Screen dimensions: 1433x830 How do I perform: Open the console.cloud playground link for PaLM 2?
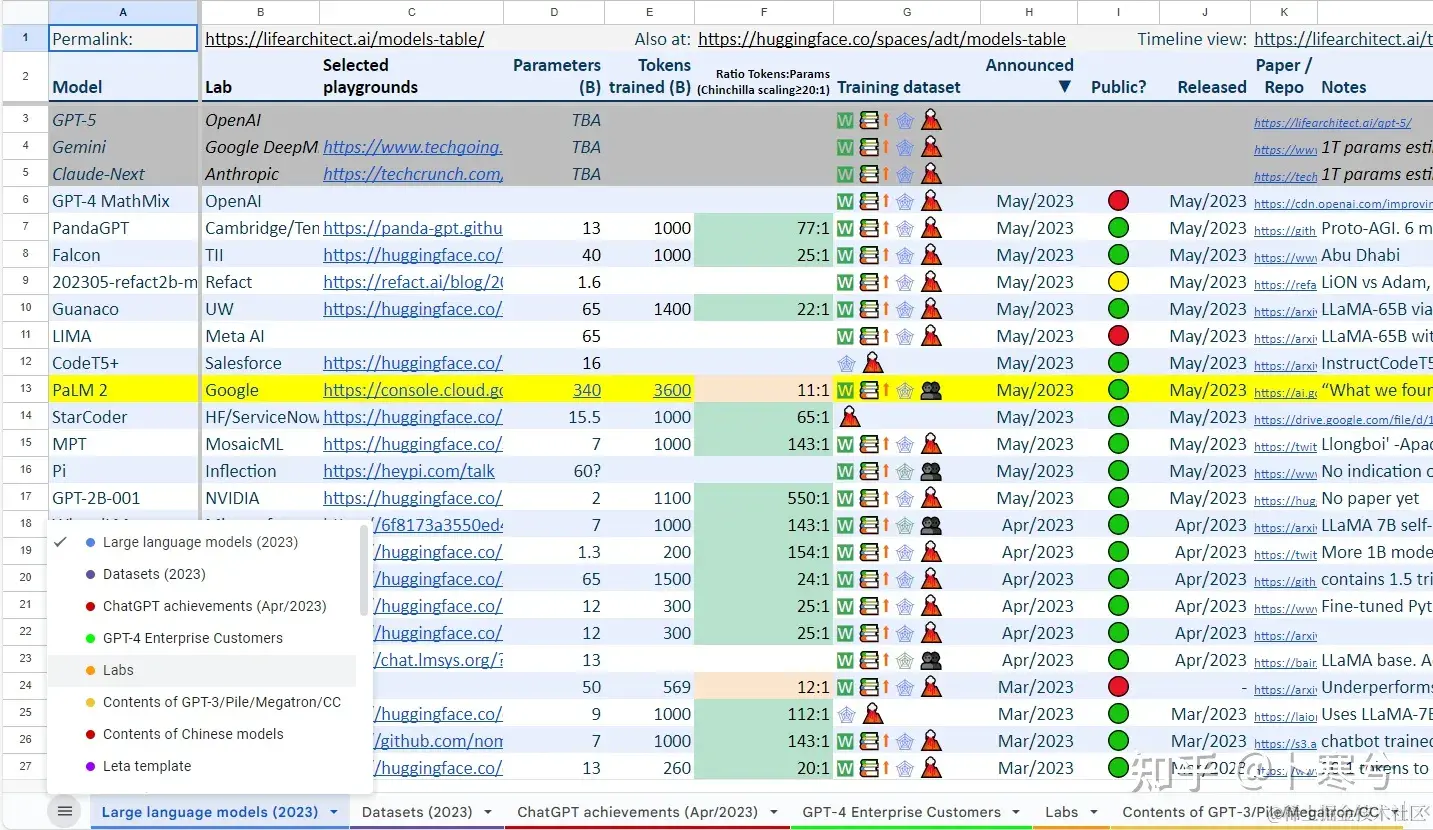(x=413, y=390)
